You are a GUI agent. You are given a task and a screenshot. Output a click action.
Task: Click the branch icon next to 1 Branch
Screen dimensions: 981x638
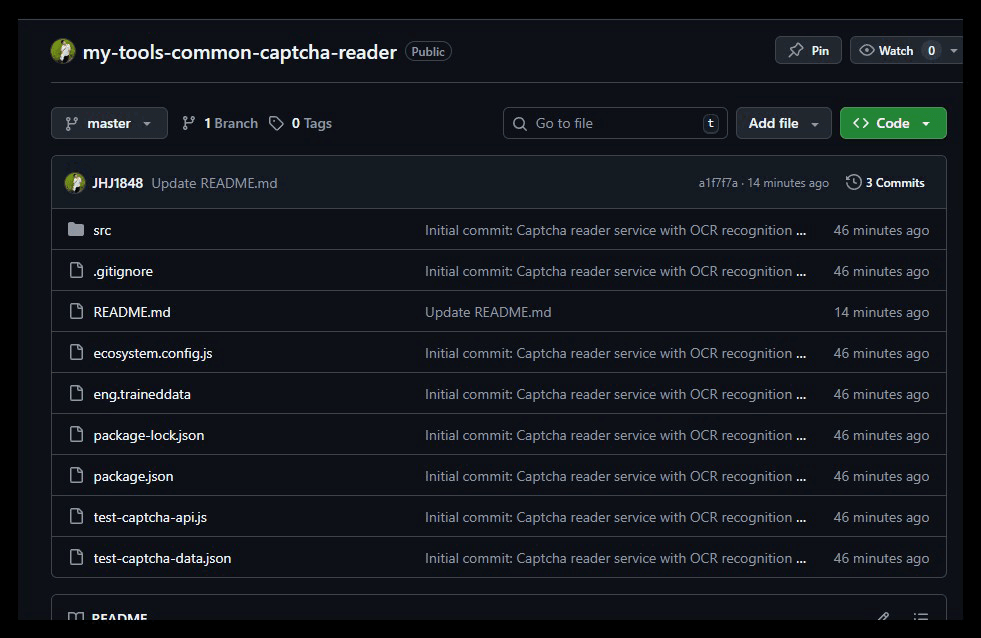189,123
